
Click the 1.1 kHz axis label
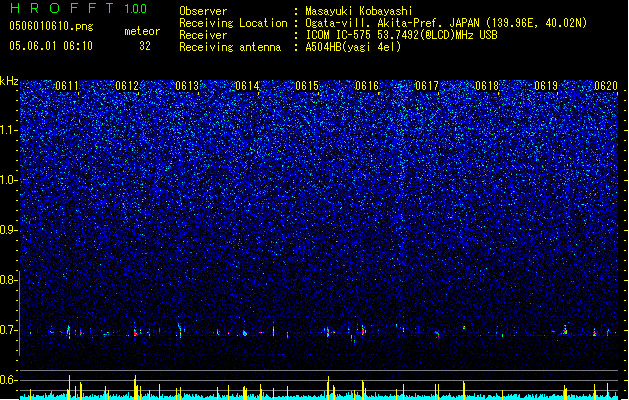[9, 130]
